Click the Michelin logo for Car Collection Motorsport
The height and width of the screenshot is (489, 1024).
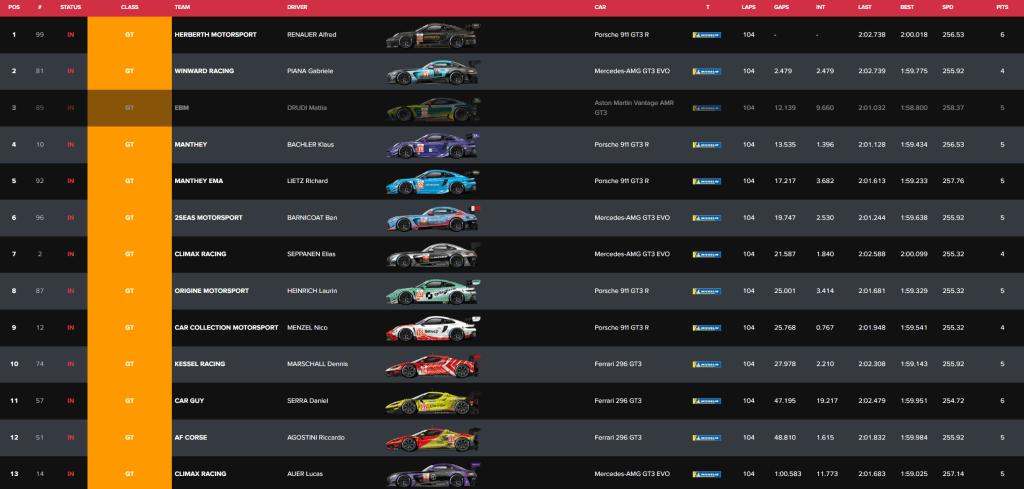[x=707, y=327]
